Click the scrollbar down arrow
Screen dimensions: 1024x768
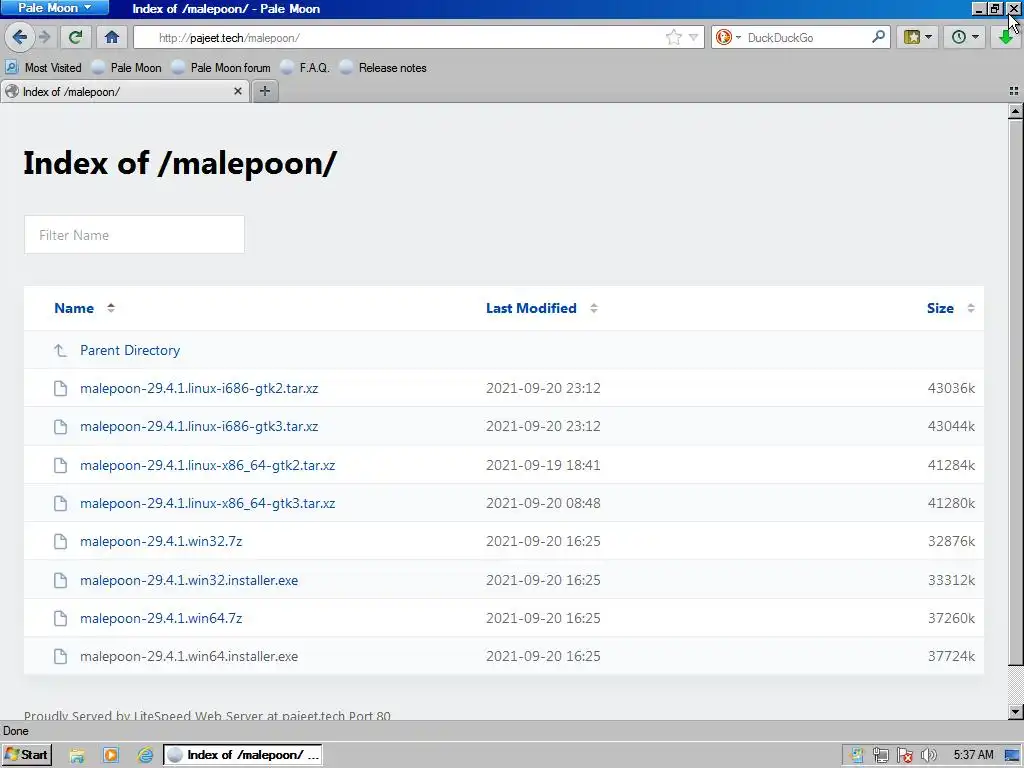(x=1015, y=711)
